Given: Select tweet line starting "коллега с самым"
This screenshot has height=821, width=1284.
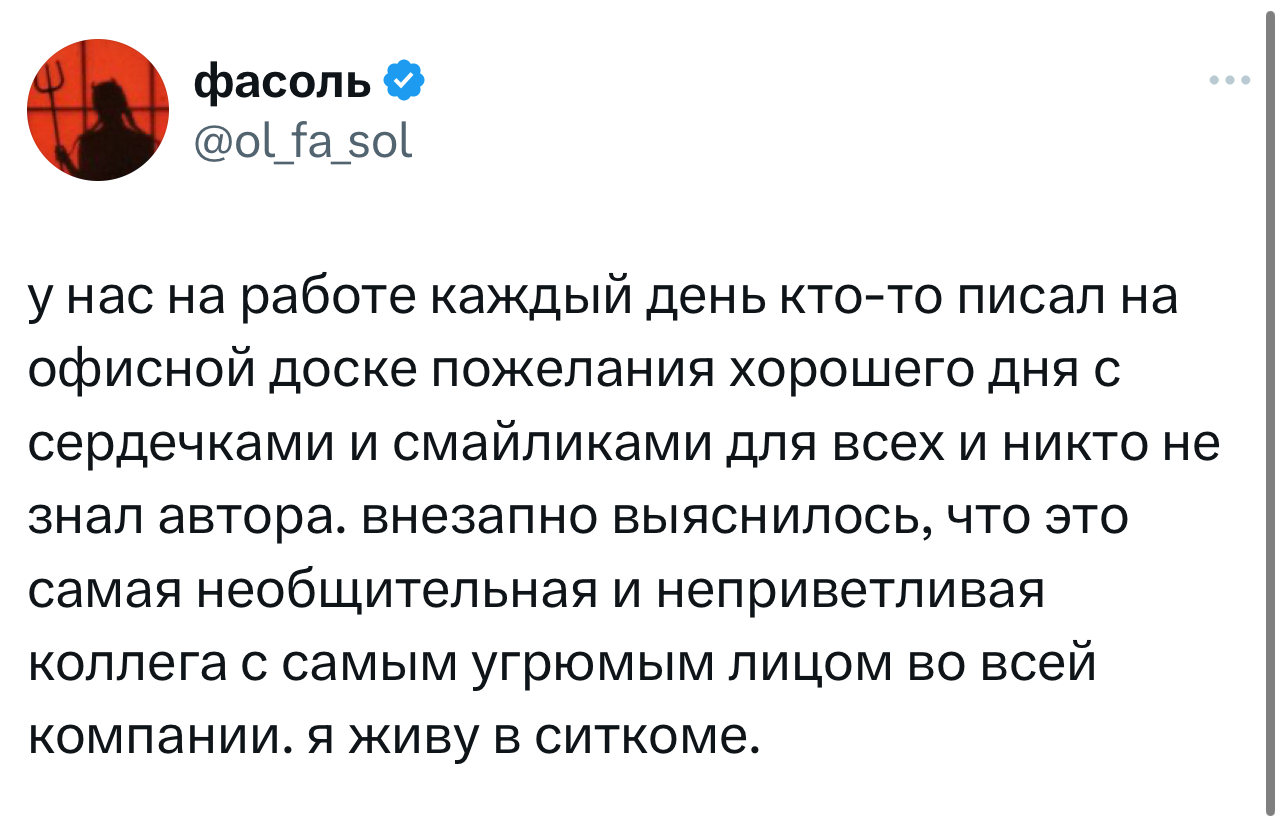Looking at the screenshot, I should tap(562, 664).
